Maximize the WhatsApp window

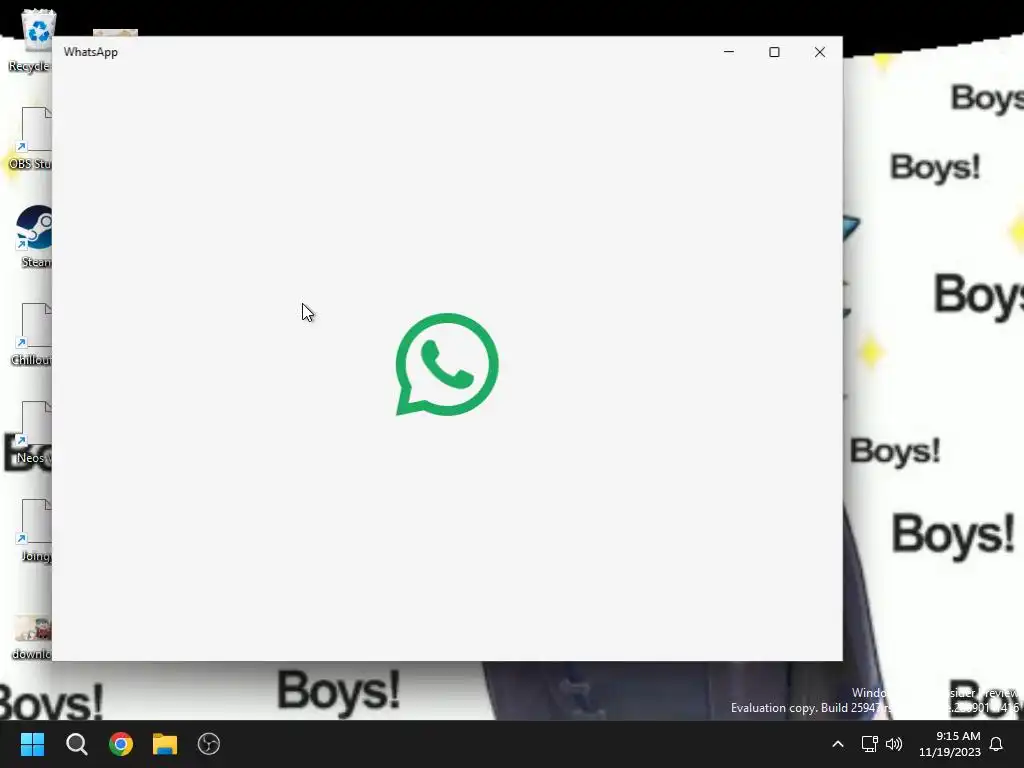pos(775,52)
